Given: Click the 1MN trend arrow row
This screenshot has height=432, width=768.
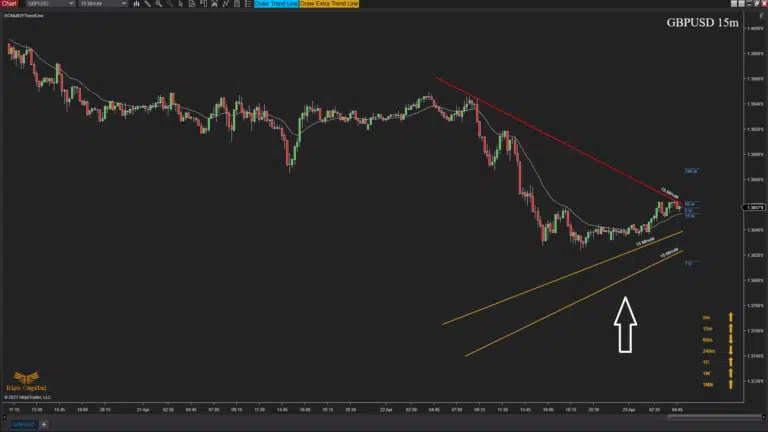Looking at the screenshot, I should [718, 384].
